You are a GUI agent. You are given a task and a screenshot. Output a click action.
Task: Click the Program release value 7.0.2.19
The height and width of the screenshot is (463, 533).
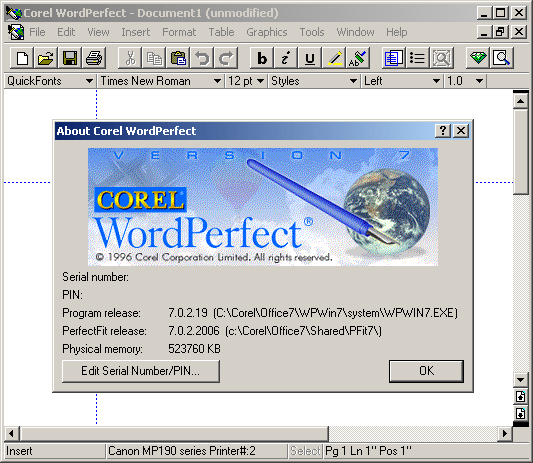(188, 313)
